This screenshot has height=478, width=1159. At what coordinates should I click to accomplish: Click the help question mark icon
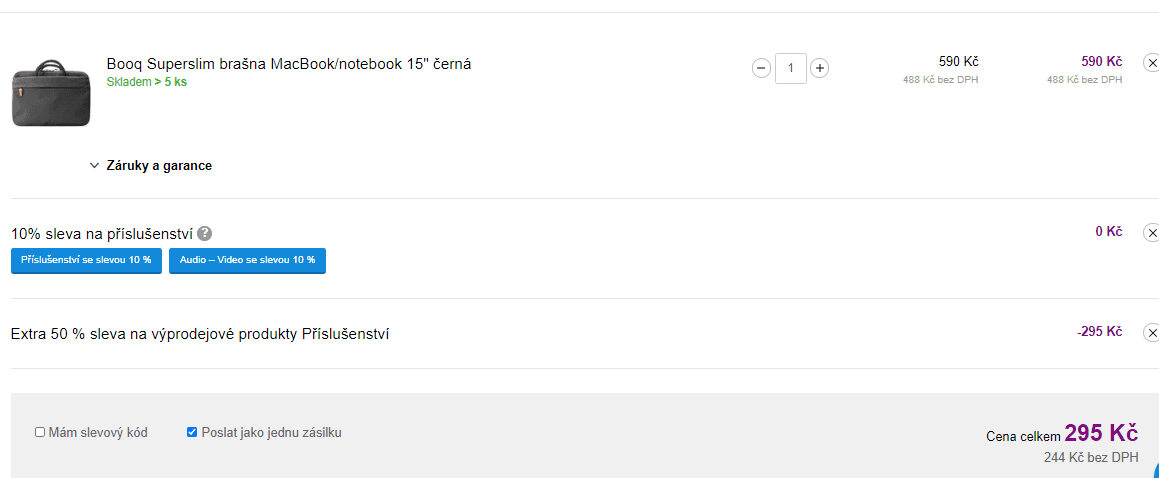[x=205, y=234]
